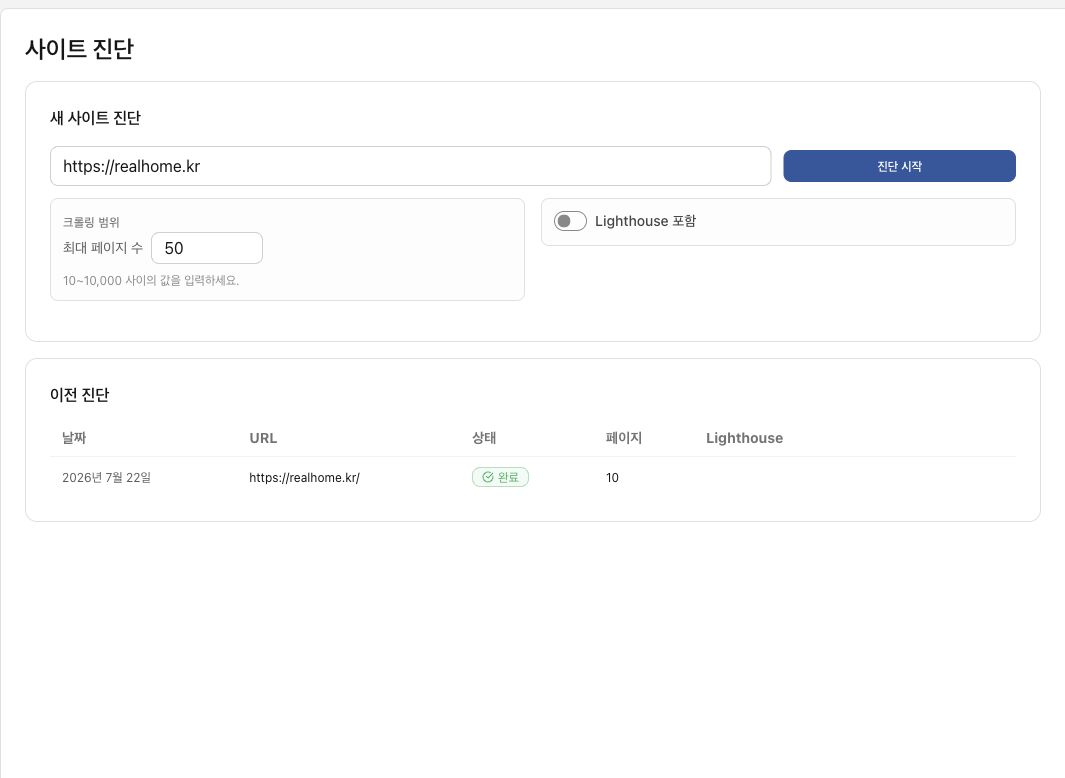Click the 이전 진단 section heading
The width and height of the screenshot is (1065, 778).
coord(79,395)
